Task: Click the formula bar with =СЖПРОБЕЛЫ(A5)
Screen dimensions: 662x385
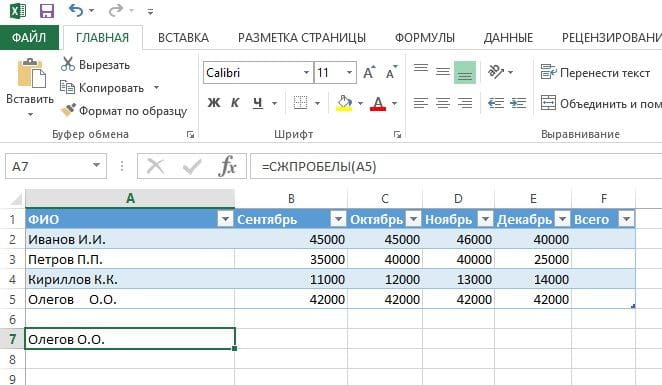Action: [x=456, y=166]
